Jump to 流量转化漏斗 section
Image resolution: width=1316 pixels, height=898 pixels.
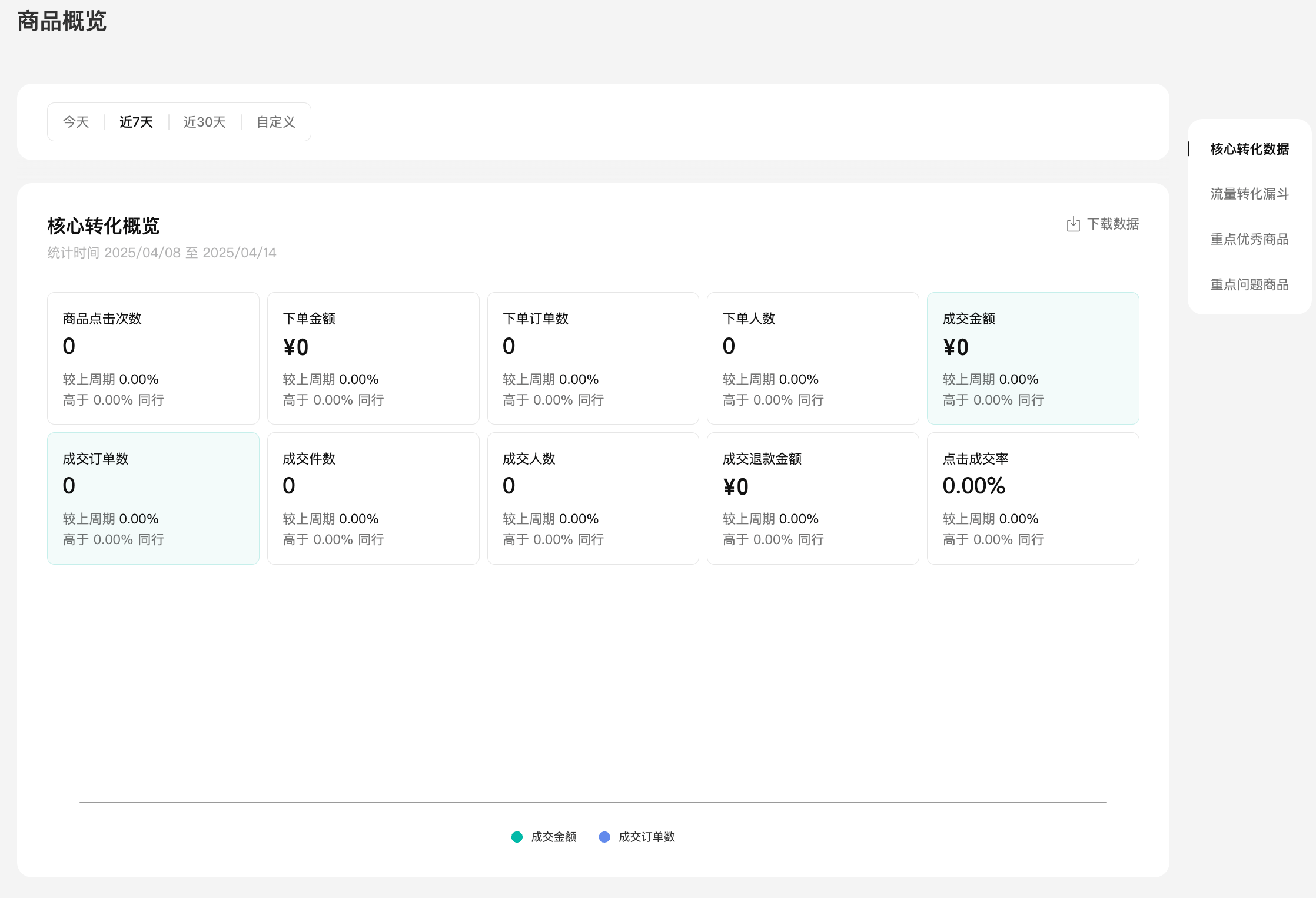coord(1249,194)
